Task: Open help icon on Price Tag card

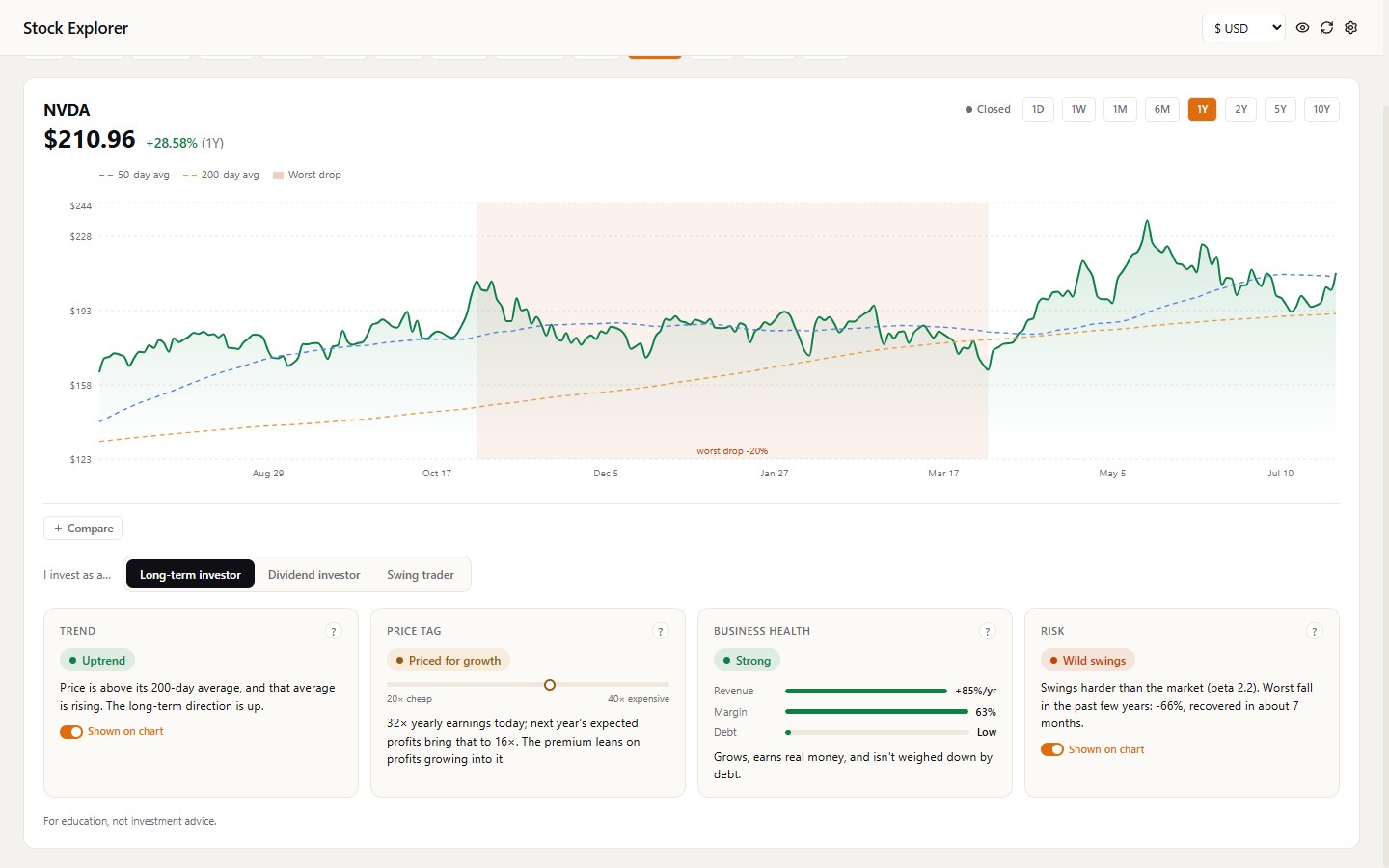Action: (x=661, y=631)
